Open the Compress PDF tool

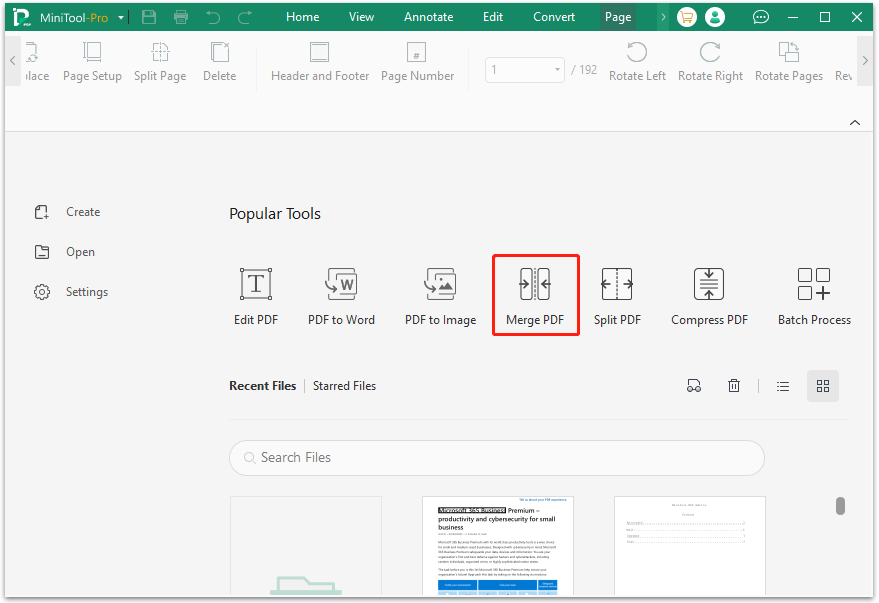tap(709, 296)
